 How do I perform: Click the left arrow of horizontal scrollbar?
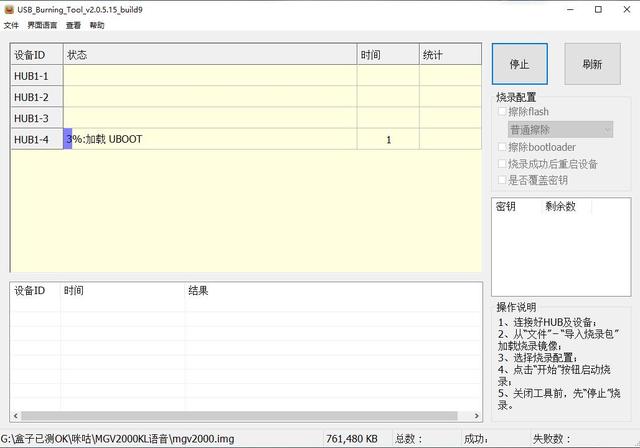tap(16, 416)
